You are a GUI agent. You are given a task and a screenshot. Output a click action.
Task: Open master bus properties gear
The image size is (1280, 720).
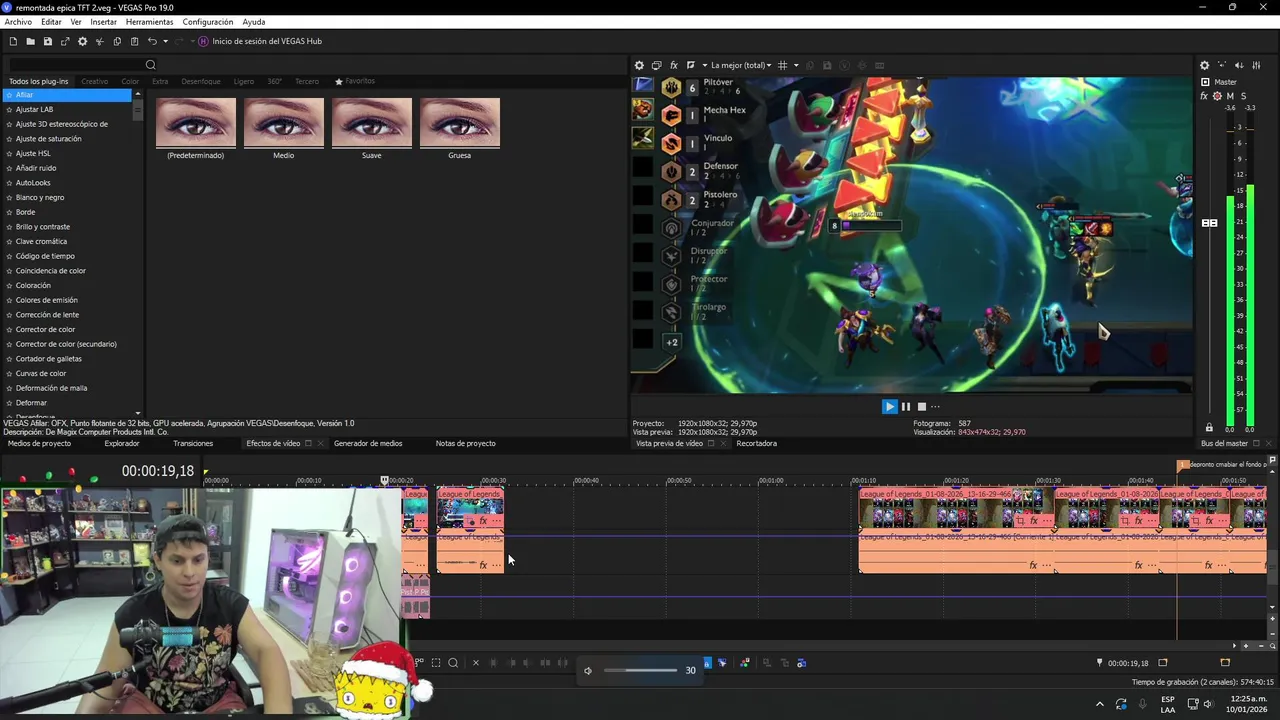[1204, 65]
